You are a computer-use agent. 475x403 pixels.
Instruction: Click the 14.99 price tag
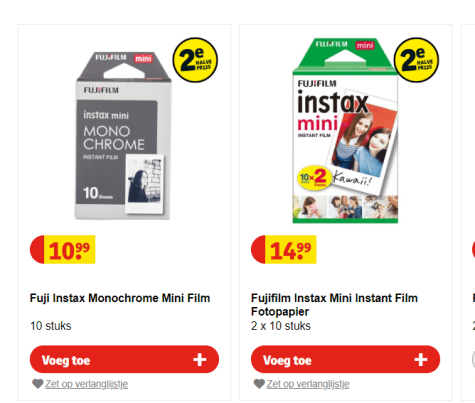(x=284, y=250)
